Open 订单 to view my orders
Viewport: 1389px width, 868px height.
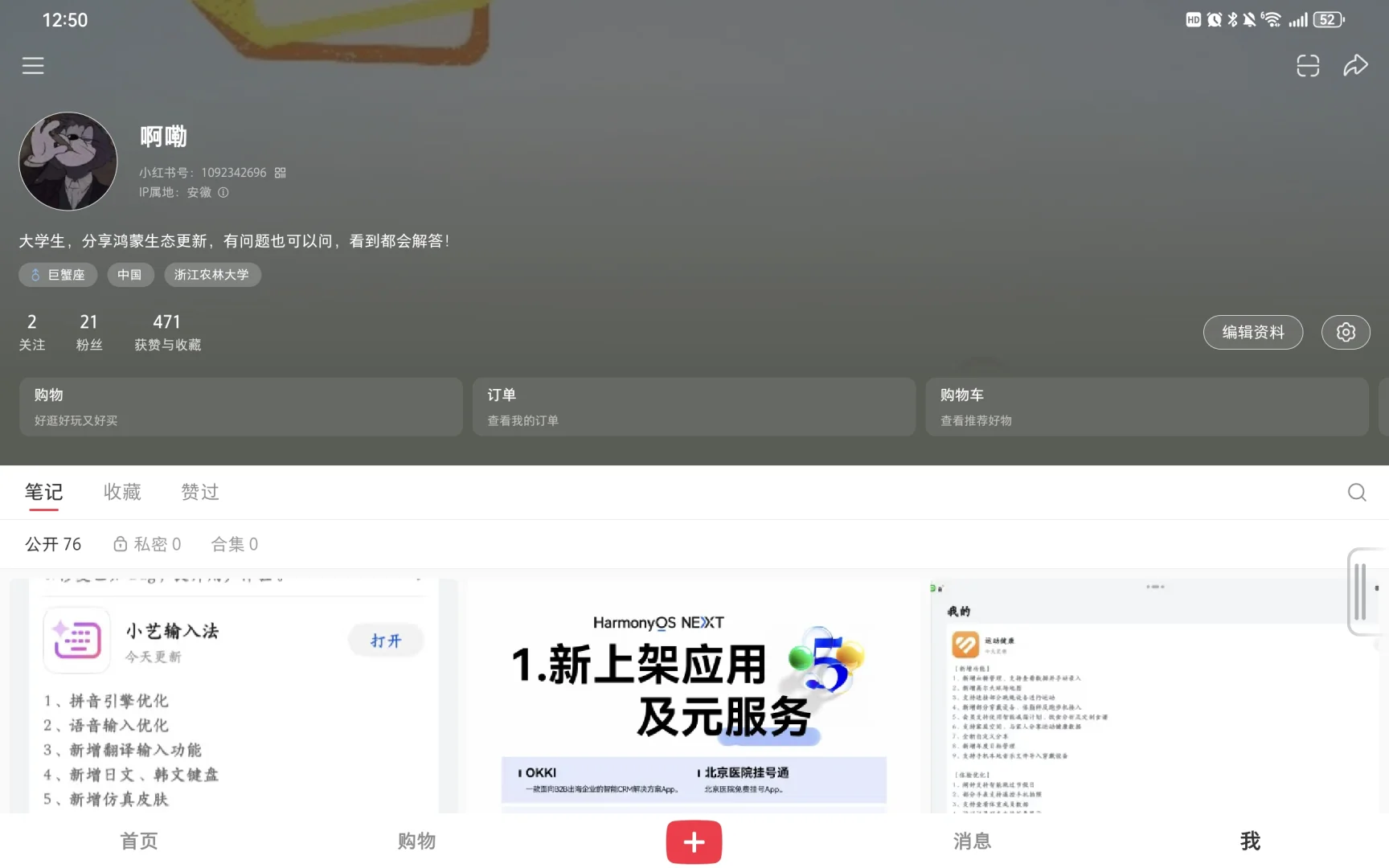(x=694, y=407)
